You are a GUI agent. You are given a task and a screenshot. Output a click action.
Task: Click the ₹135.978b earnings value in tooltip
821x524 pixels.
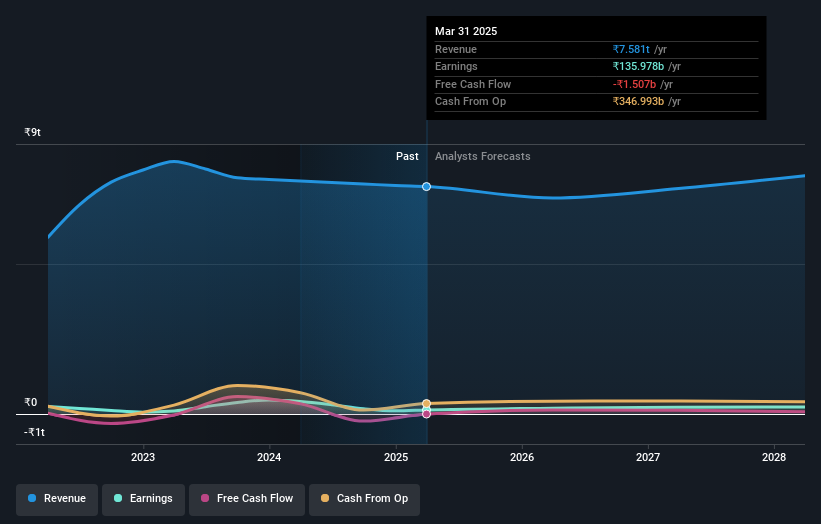click(638, 66)
